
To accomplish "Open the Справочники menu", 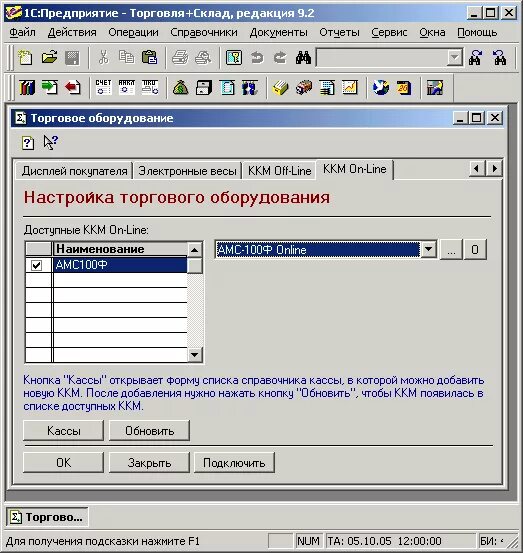I will point(204,32).
